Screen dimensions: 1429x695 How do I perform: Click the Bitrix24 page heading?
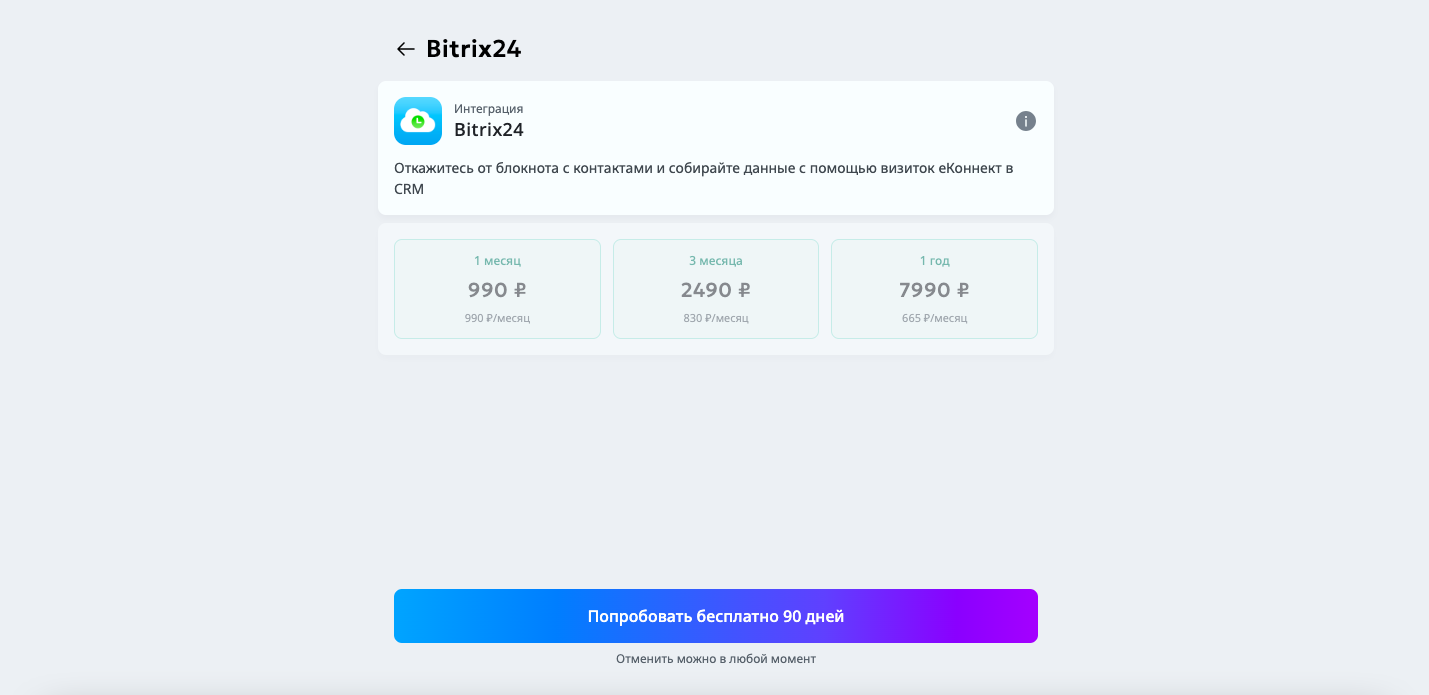coord(474,49)
